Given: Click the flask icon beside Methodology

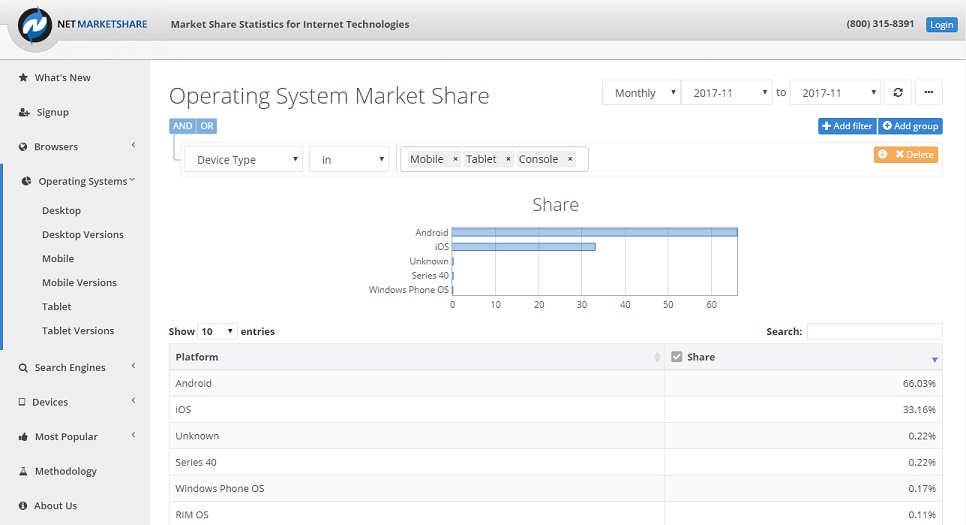Looking at the screenshot, I should click(23, 471).
